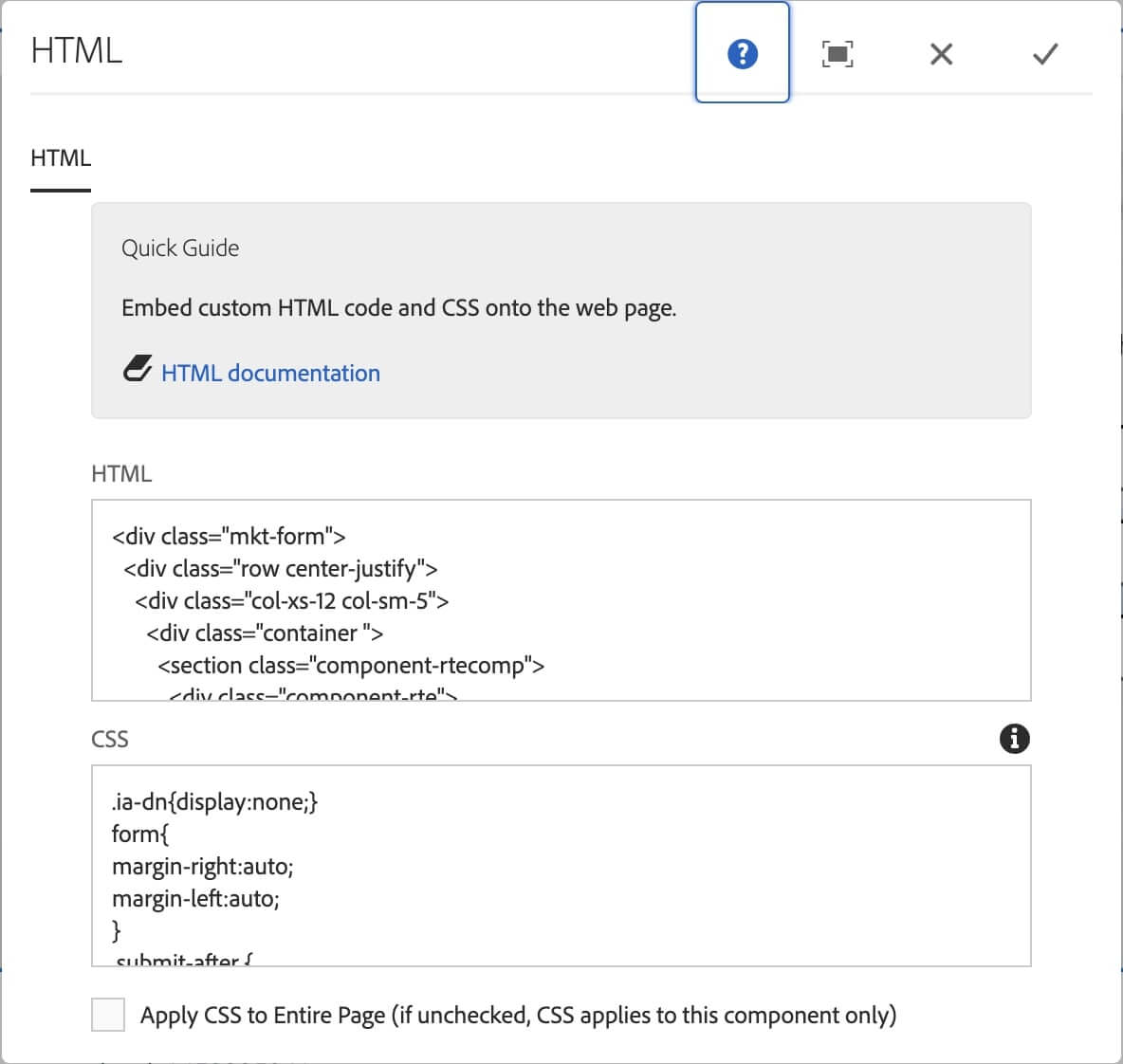Click the container div line in HTML field
This screenshot has height=1064, width=1123.
(x=265, y=633)
